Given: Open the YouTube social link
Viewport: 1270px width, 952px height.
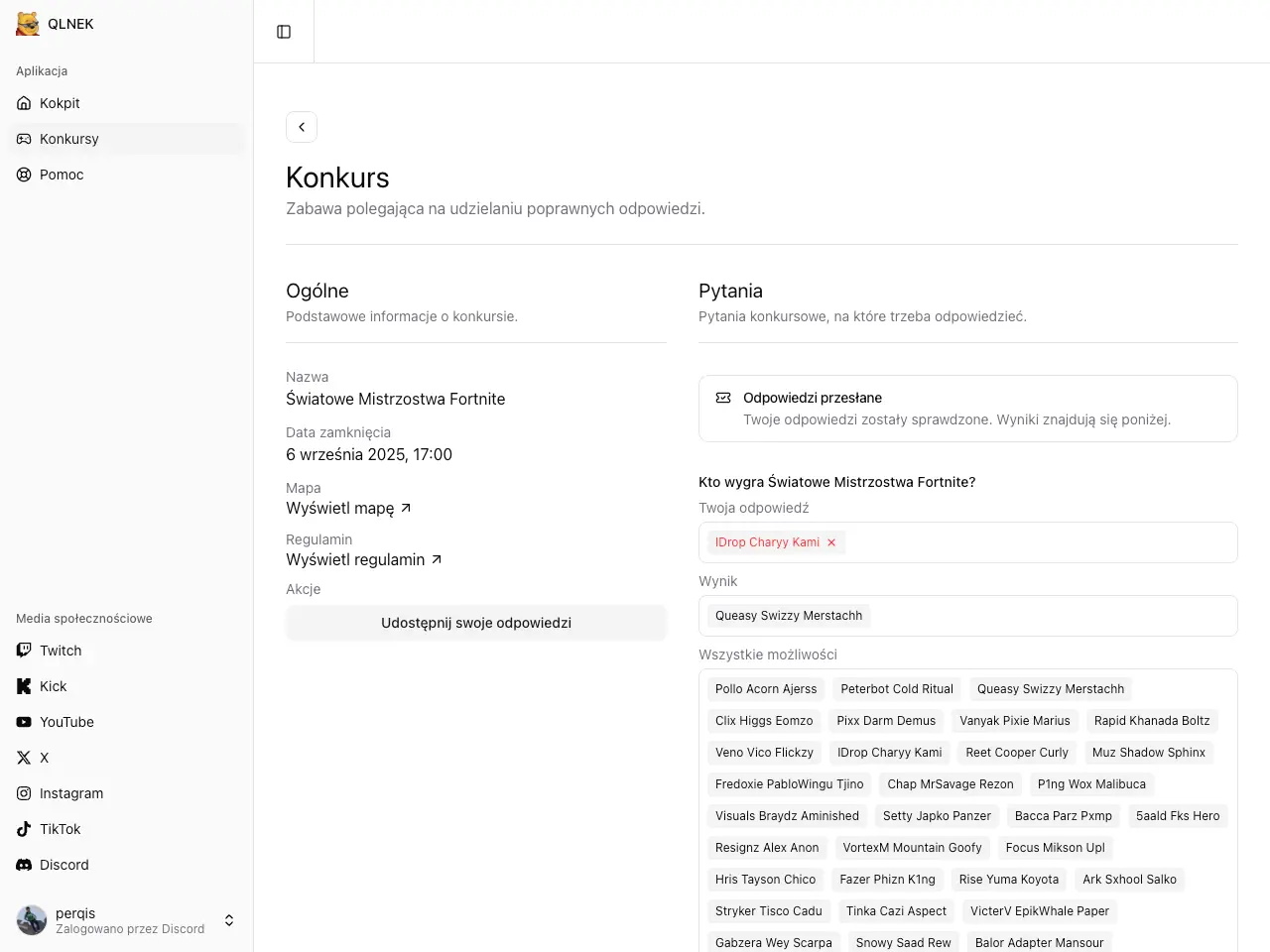Looking at the screenshot, I should point(66,722).
